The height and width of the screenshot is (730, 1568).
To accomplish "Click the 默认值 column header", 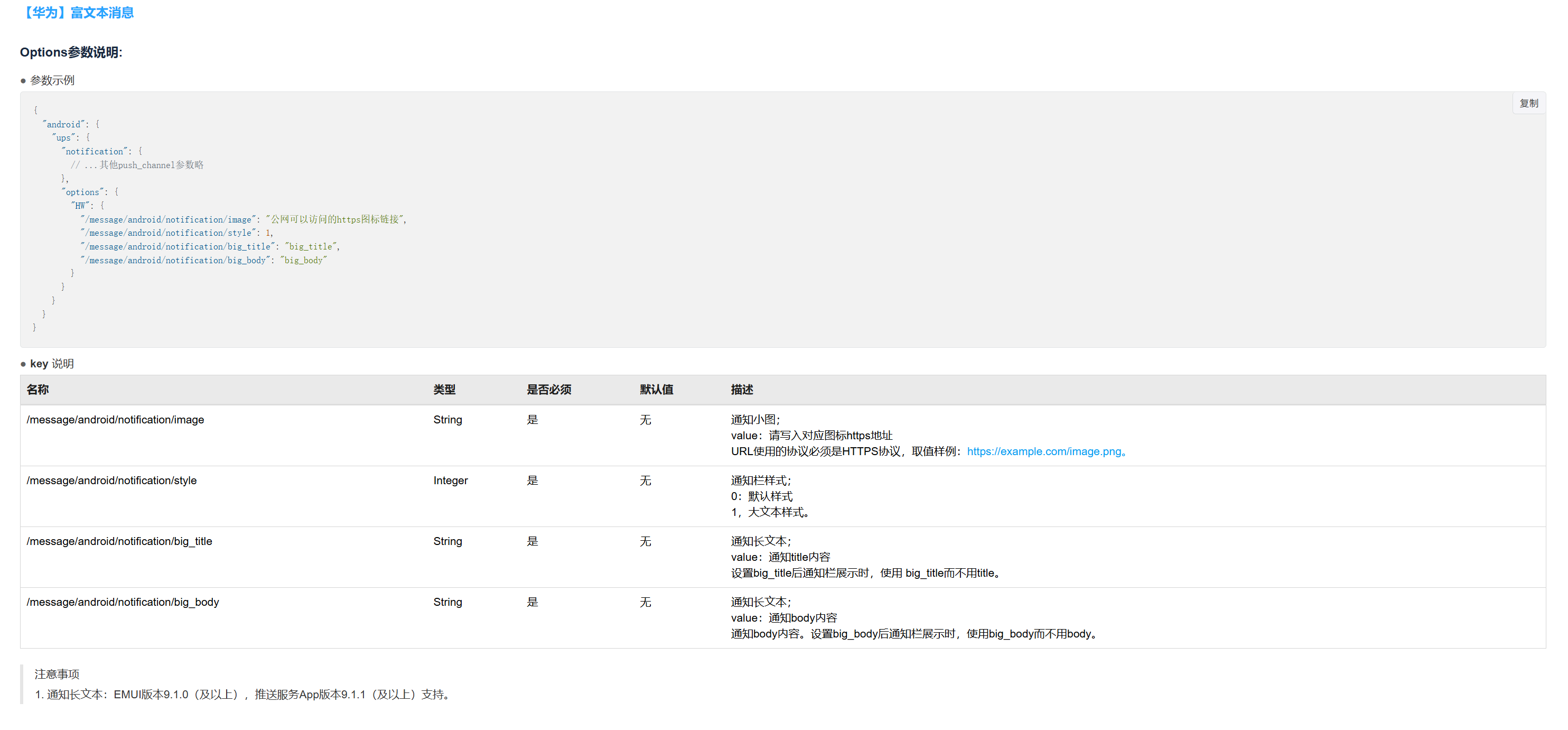I will (x=656, y=390).
